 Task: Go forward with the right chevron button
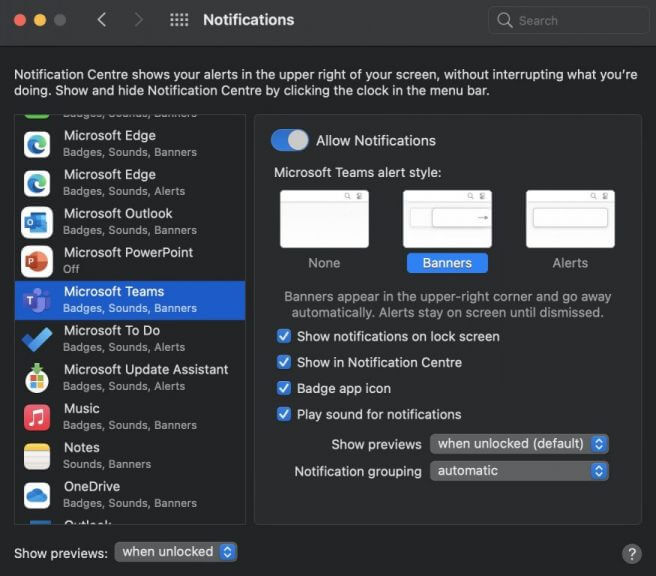(138, 20)
